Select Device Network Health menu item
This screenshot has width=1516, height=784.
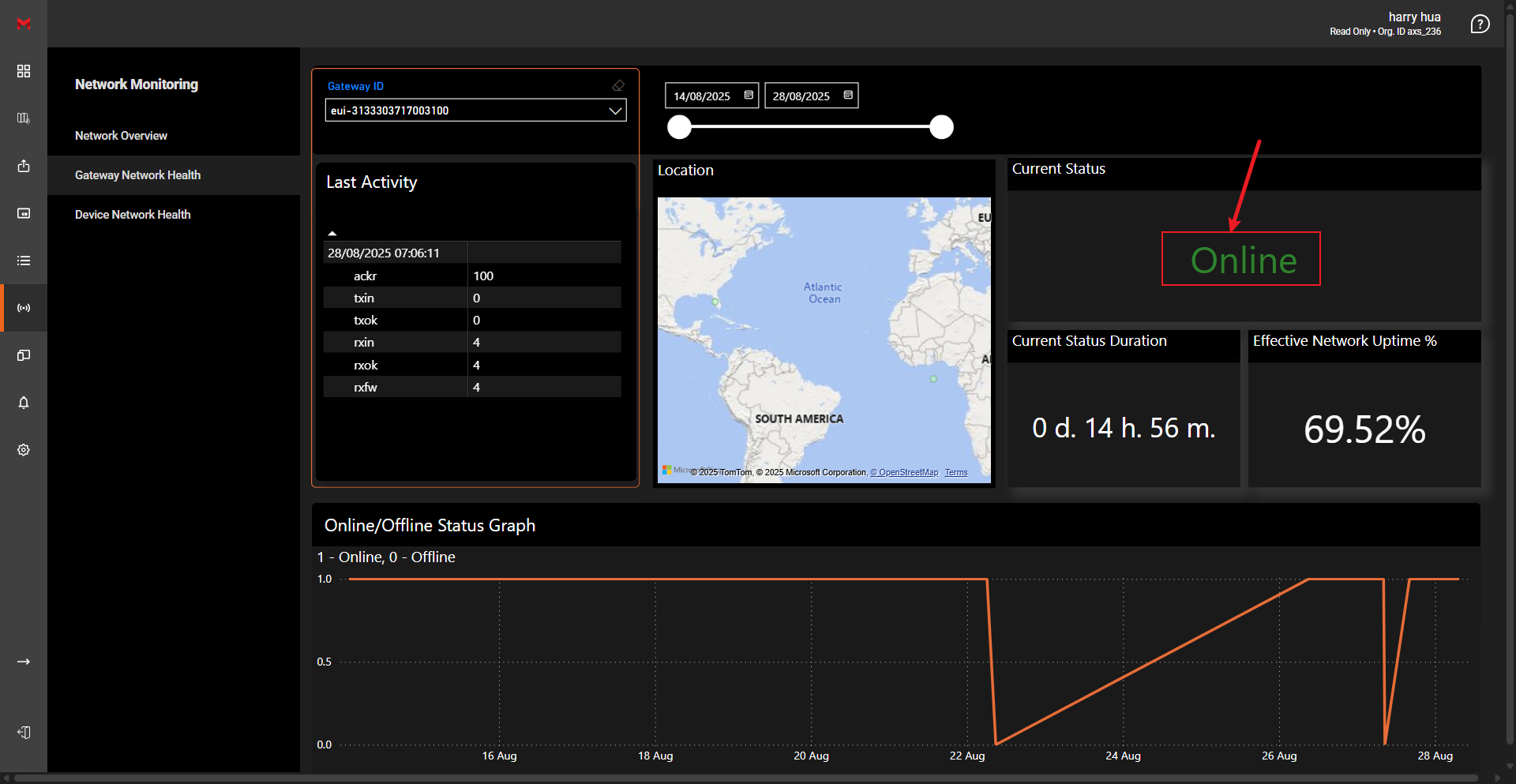(133, 215)
